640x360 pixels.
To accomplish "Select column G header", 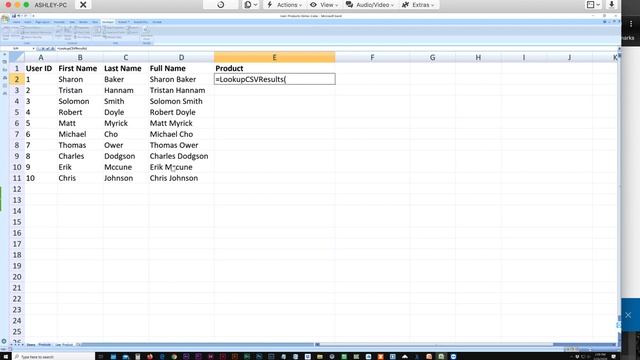I will pyautogui.click(x=432, y=58).
